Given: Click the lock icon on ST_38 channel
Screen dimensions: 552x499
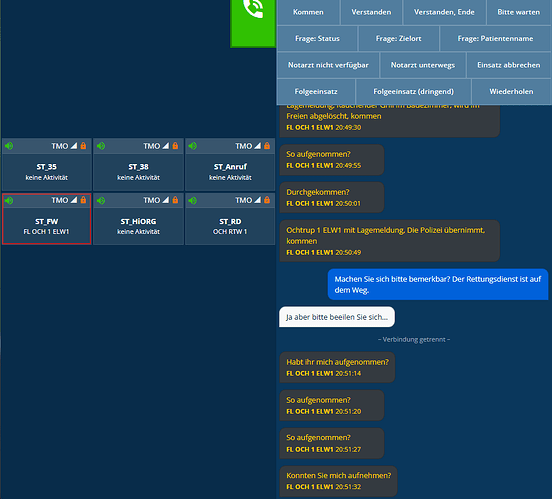Looking at the screenshot, I should [x=175, y=146].
